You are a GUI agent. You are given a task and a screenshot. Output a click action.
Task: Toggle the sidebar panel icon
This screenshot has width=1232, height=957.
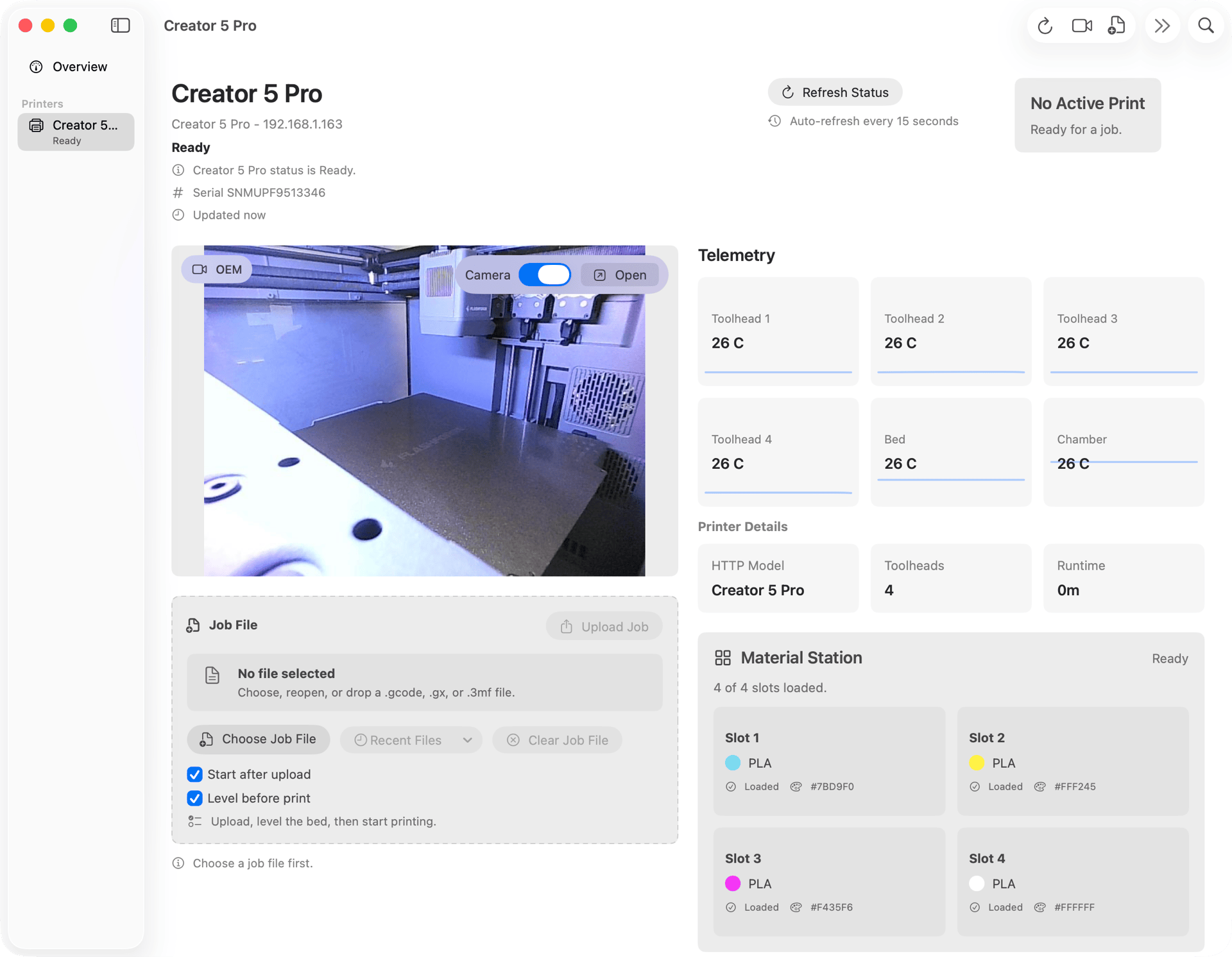pyautogui.click(x=120, y=26)
